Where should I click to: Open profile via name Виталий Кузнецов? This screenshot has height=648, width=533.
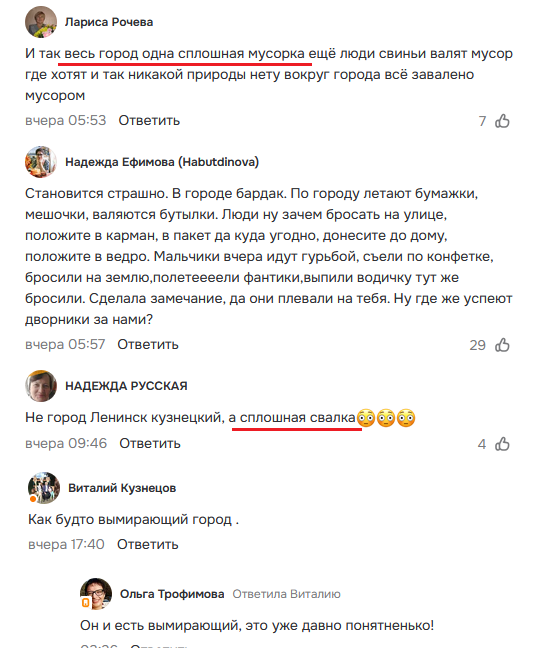122,488
